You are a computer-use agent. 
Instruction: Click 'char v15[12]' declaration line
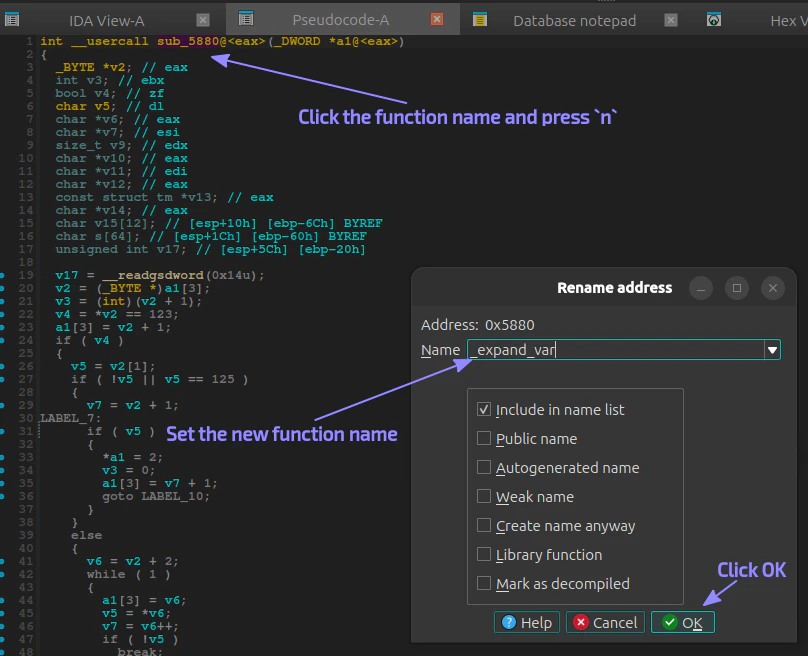(105, 223)
